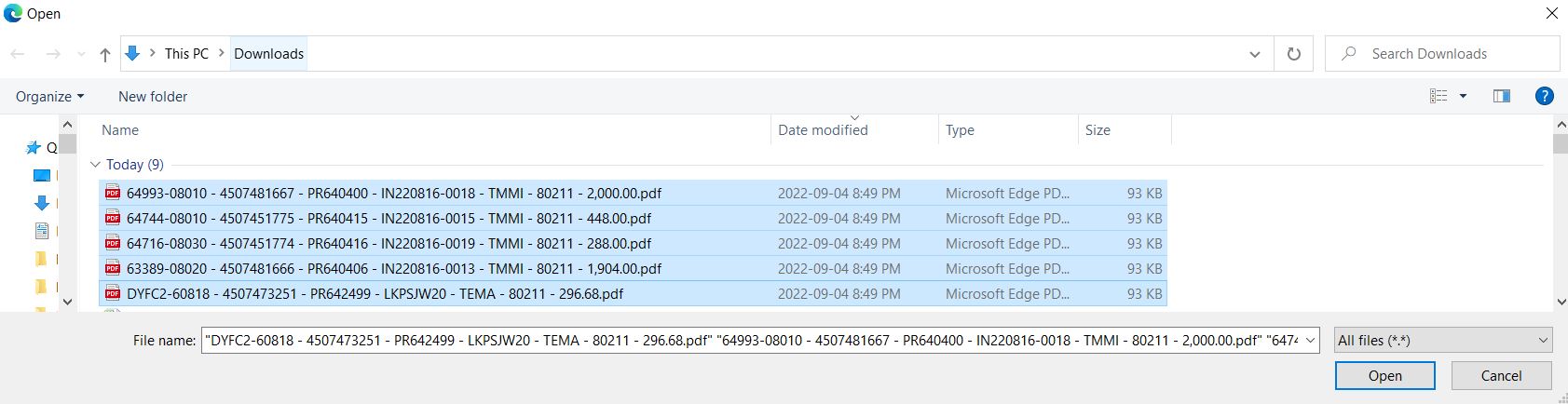Image resolution: width=1568 pixels, height=404 pixels.
Task: Refresh the Downloads folder
Action: (x=1293, y=54)
